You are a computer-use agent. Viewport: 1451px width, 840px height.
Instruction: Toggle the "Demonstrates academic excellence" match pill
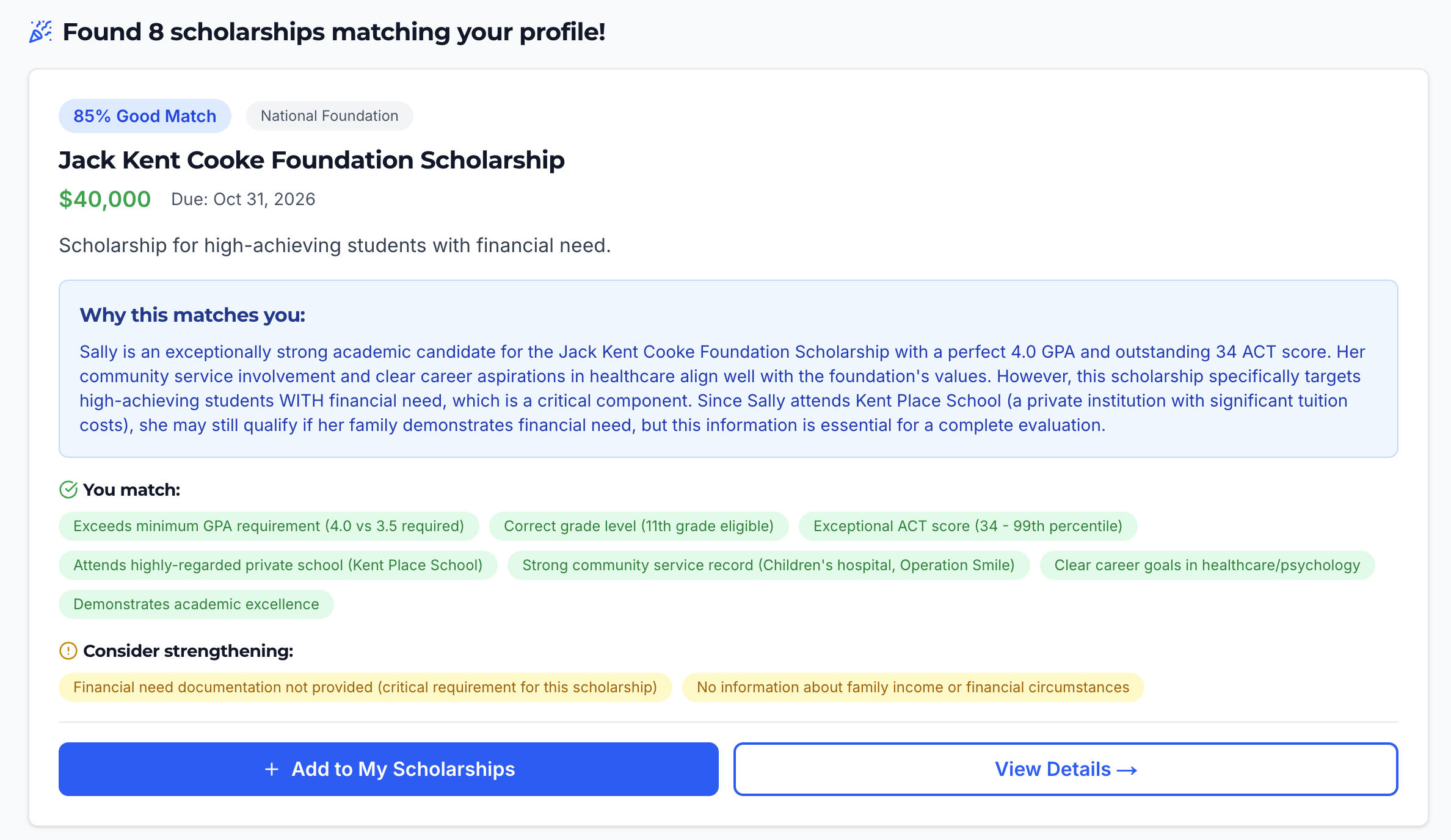coord(196,604)
